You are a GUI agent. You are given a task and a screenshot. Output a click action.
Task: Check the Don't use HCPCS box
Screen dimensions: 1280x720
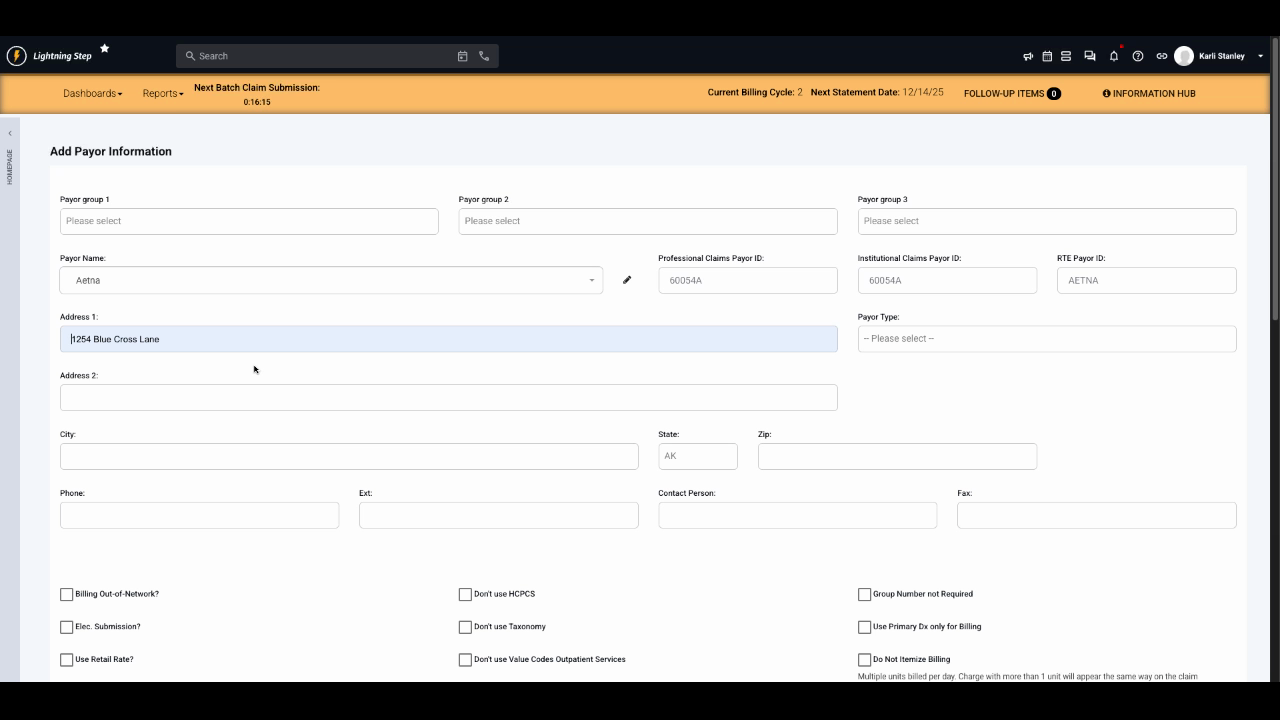(x=465, y=593)
